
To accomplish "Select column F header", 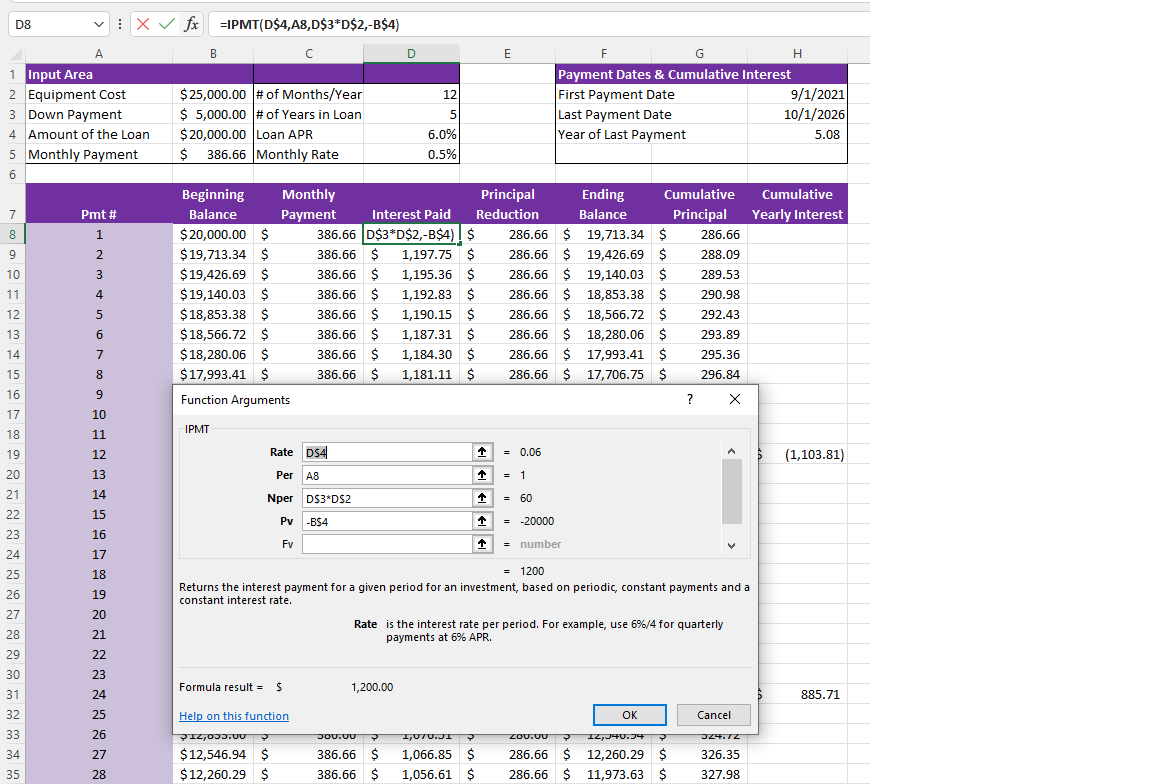I will click(603, 54).
